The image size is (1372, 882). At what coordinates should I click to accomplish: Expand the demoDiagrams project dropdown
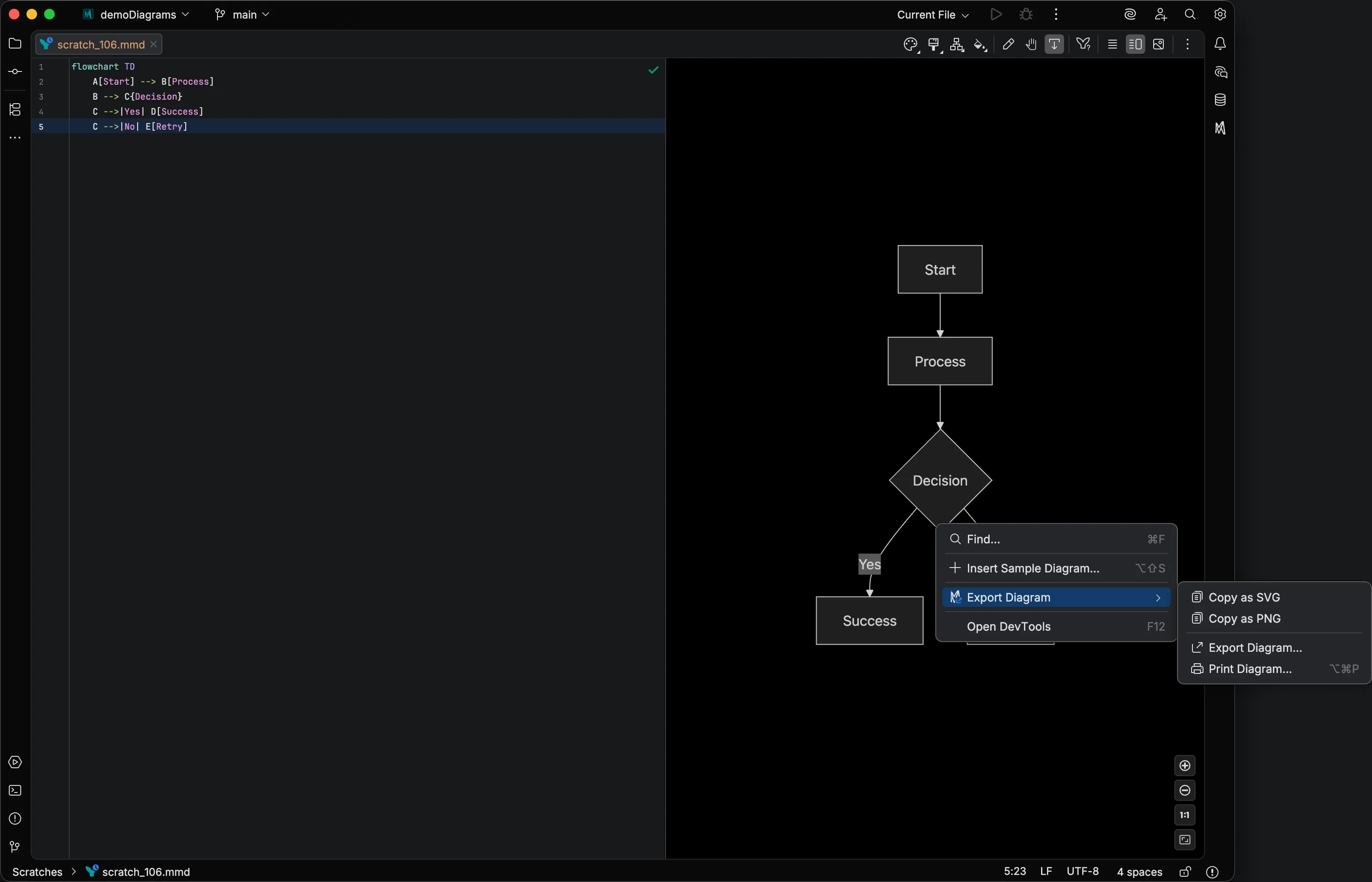[x=136, y=14]
